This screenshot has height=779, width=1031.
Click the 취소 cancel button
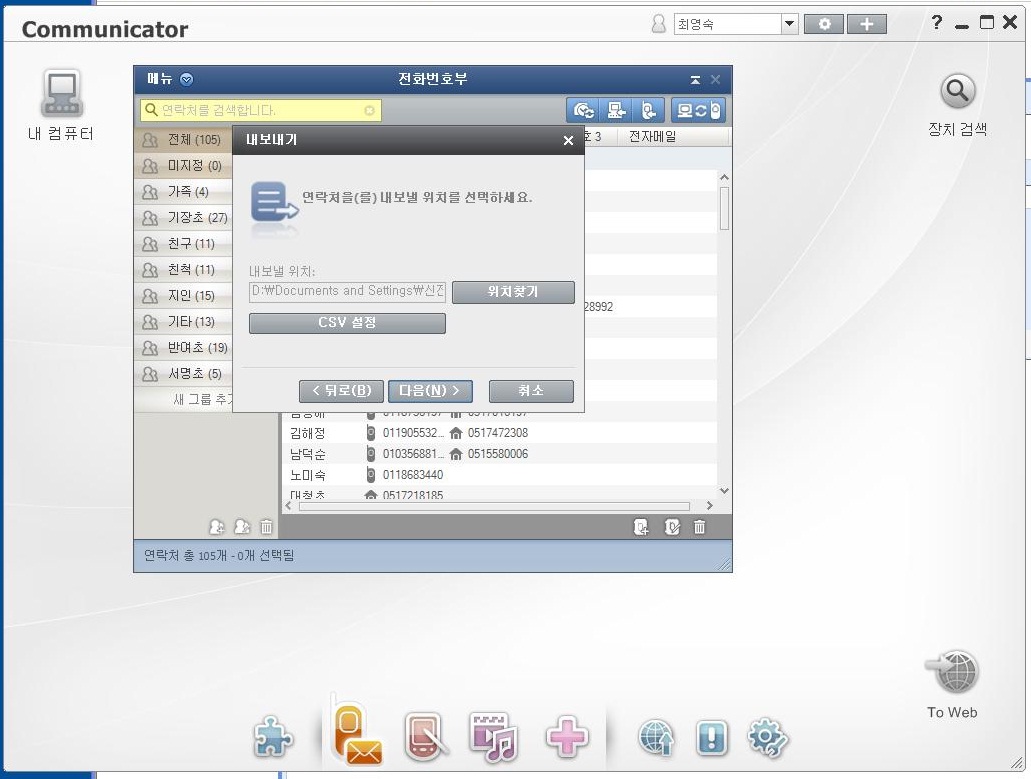[531, 391]
